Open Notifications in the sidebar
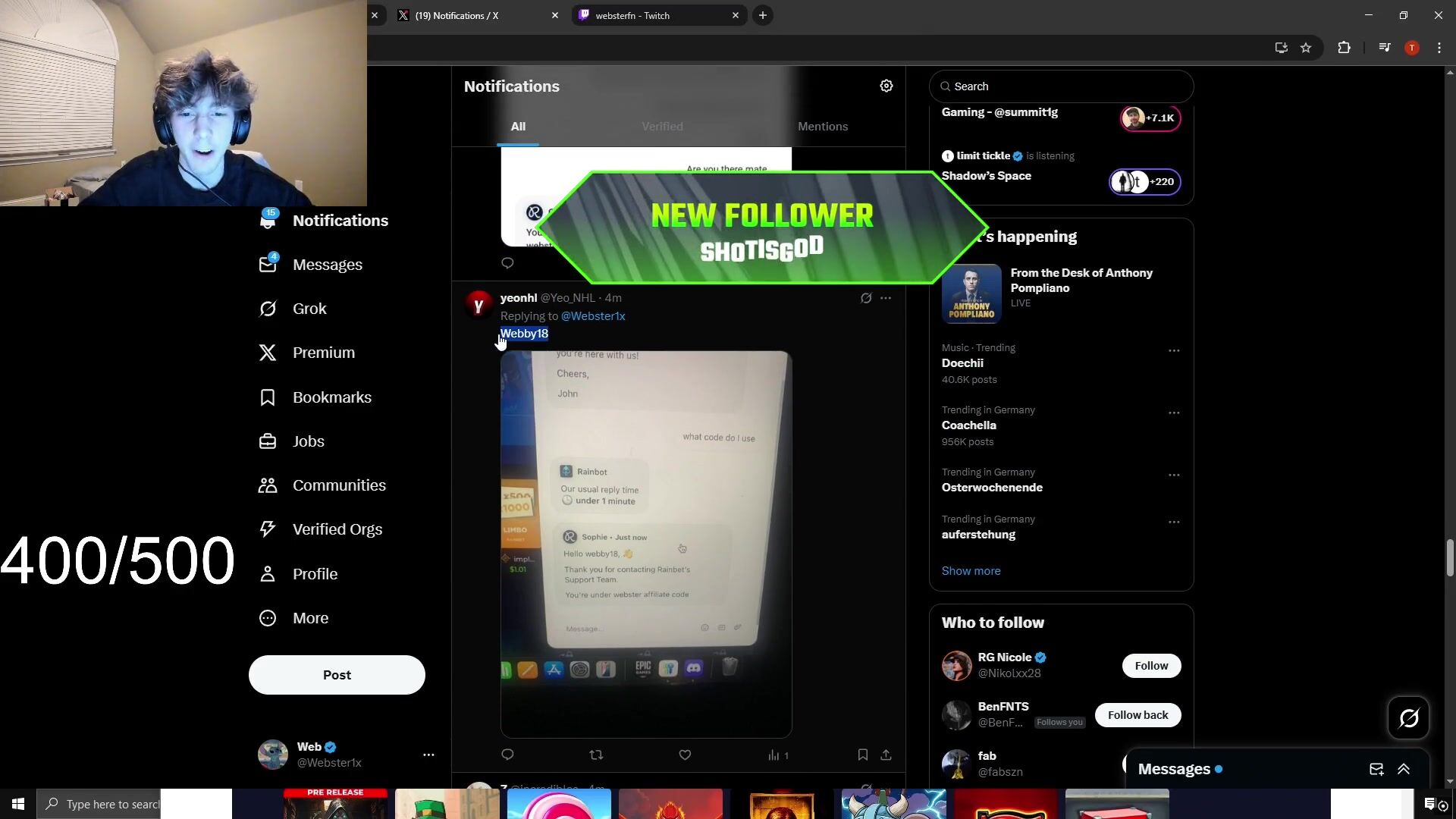Viewport: 1456px width, 819px height. (x=325, y=221)
